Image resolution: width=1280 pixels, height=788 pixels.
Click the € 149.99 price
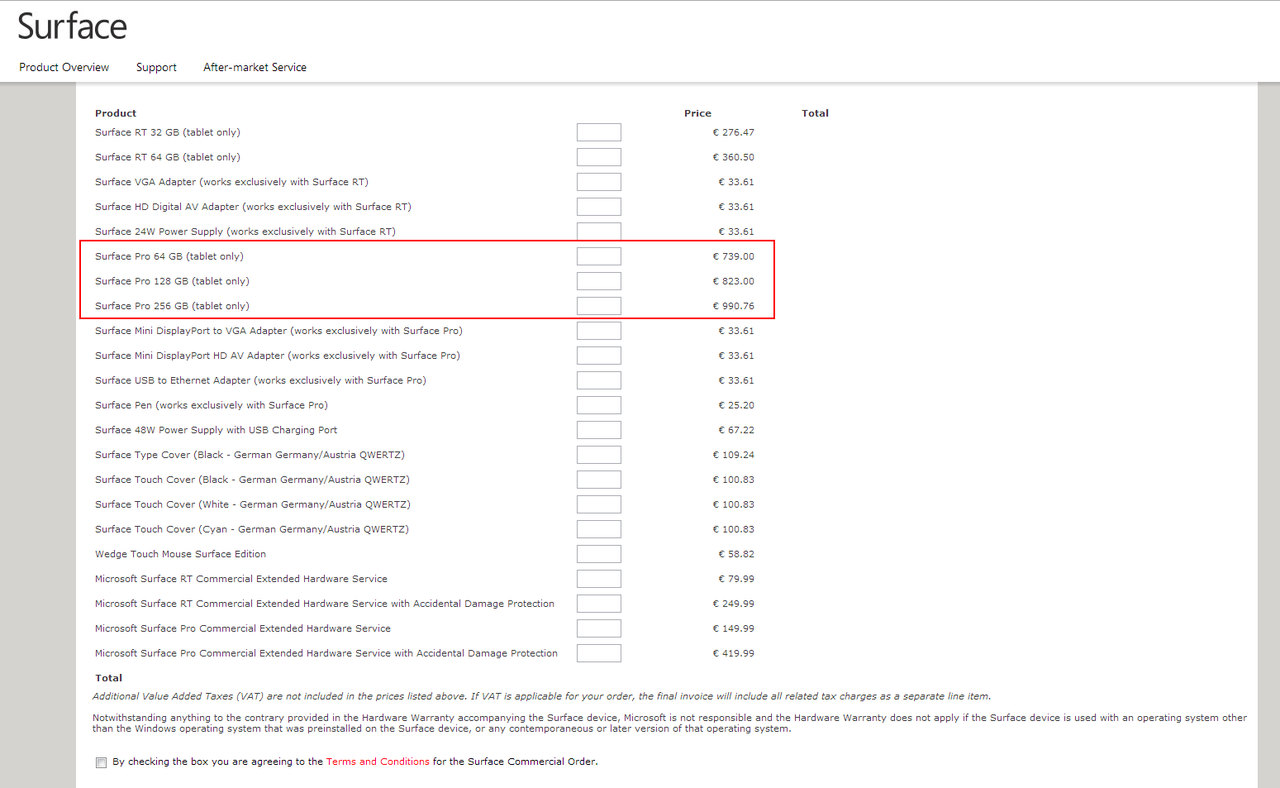[x=733, y=628]
